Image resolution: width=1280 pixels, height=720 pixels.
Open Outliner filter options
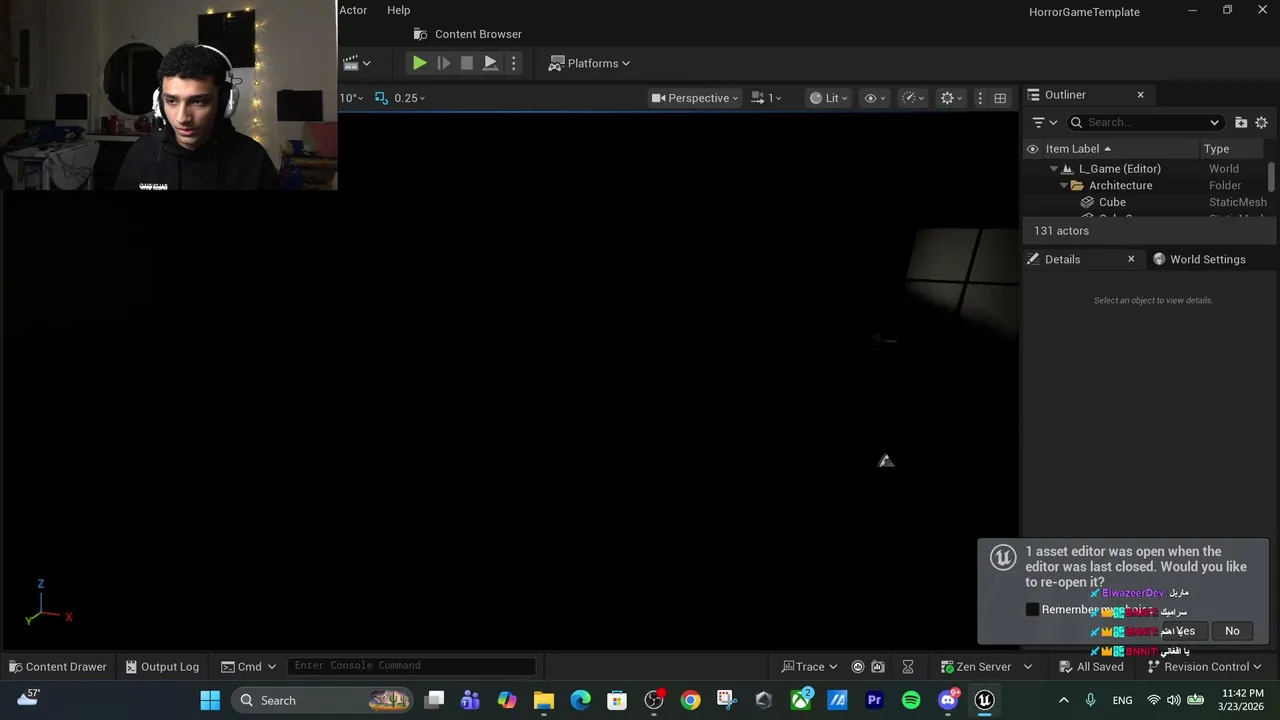coord(1044,122)
